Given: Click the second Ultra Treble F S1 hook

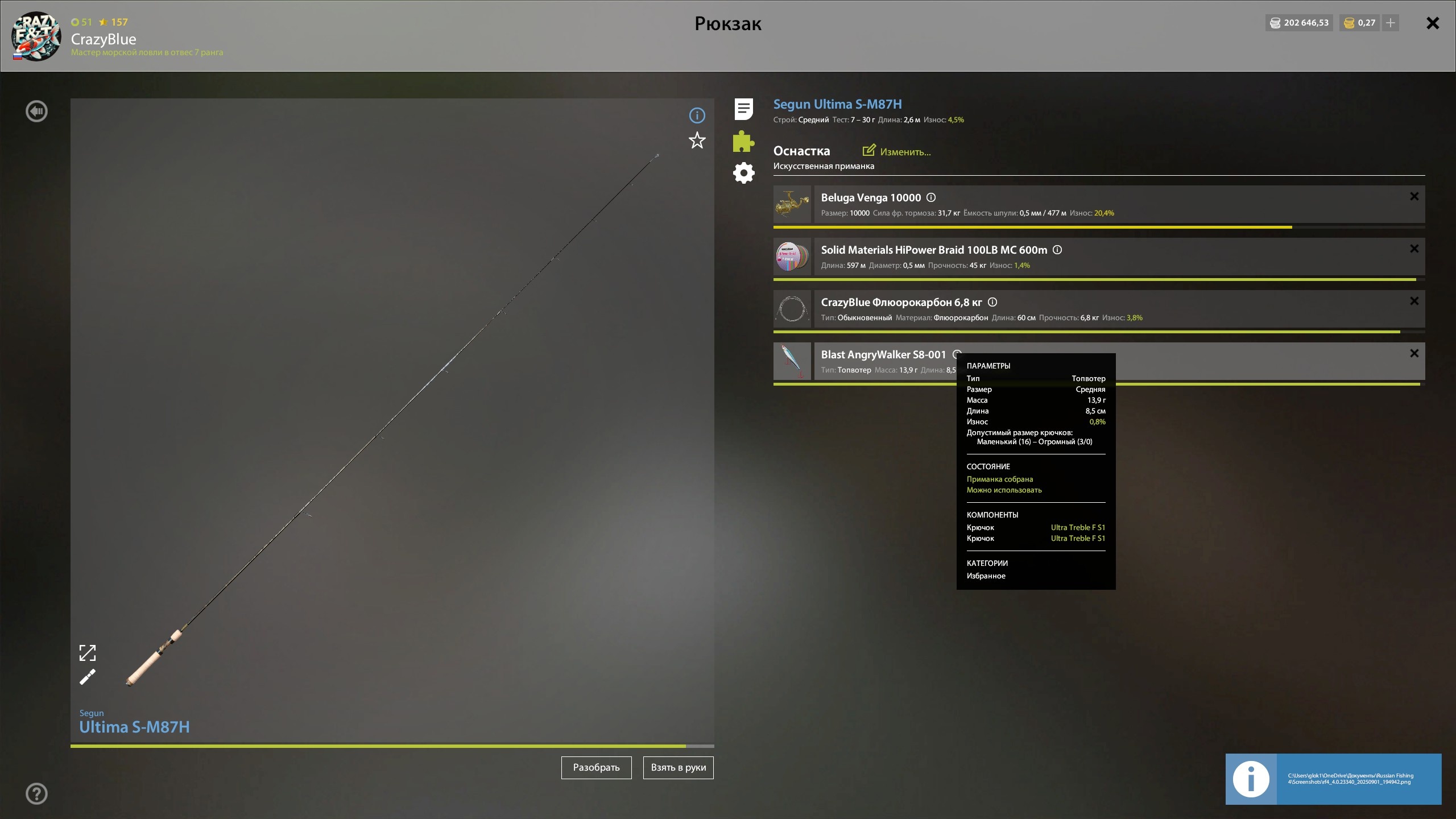Looking at the screenshot, I should (x=1078, y=538).
